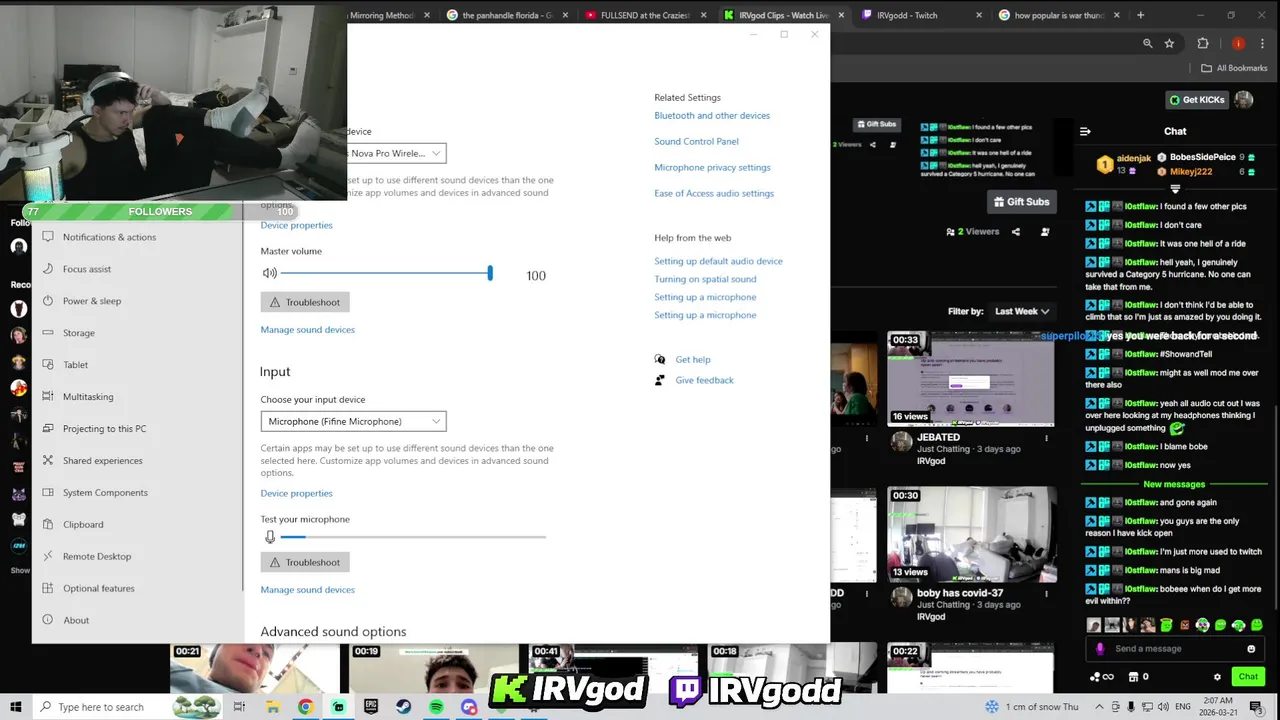Open Epic Games Launcher from taskbar

tap(371, 707)
